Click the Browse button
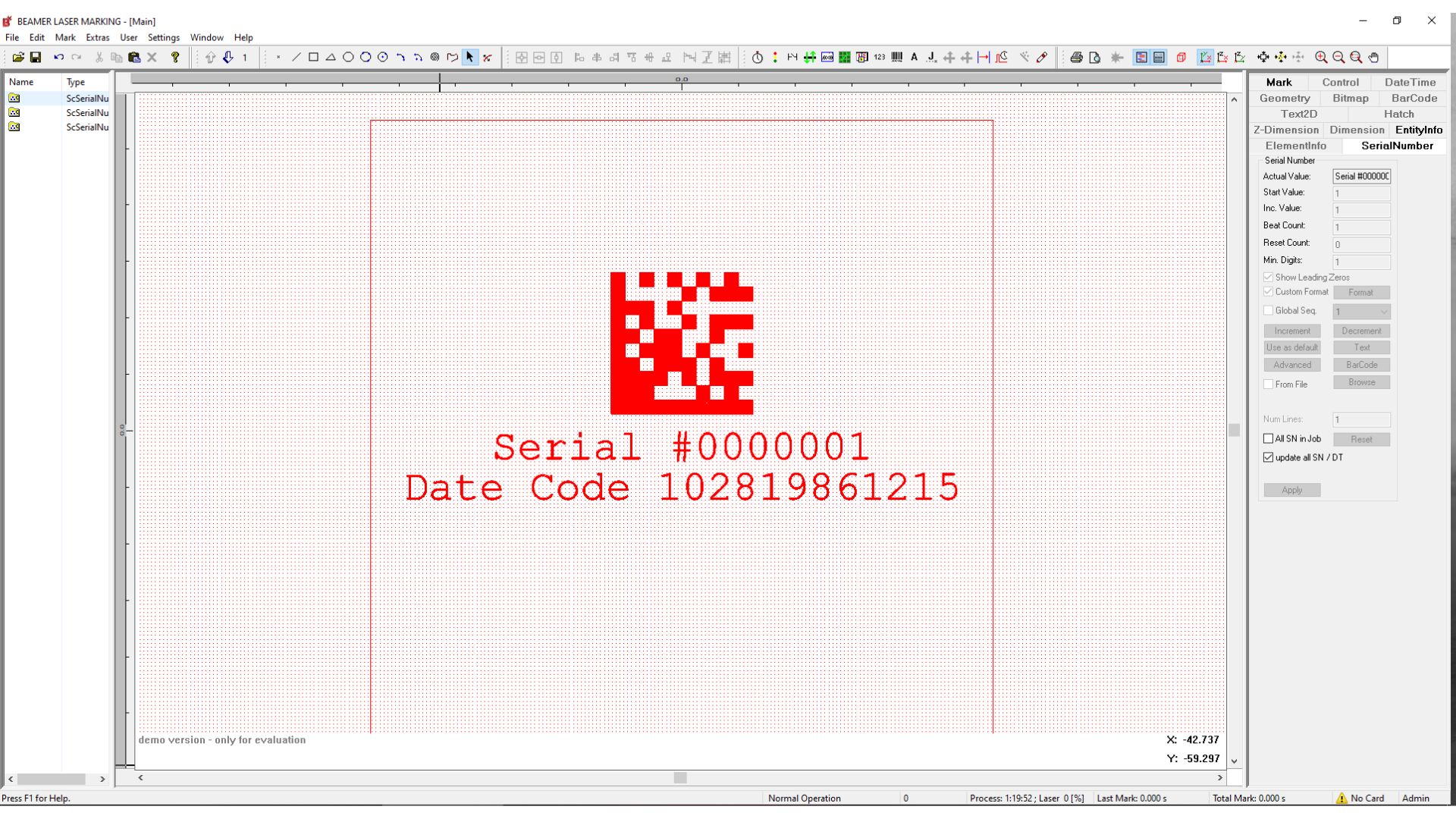1456x819 pixels. [x=1361, y=382]
